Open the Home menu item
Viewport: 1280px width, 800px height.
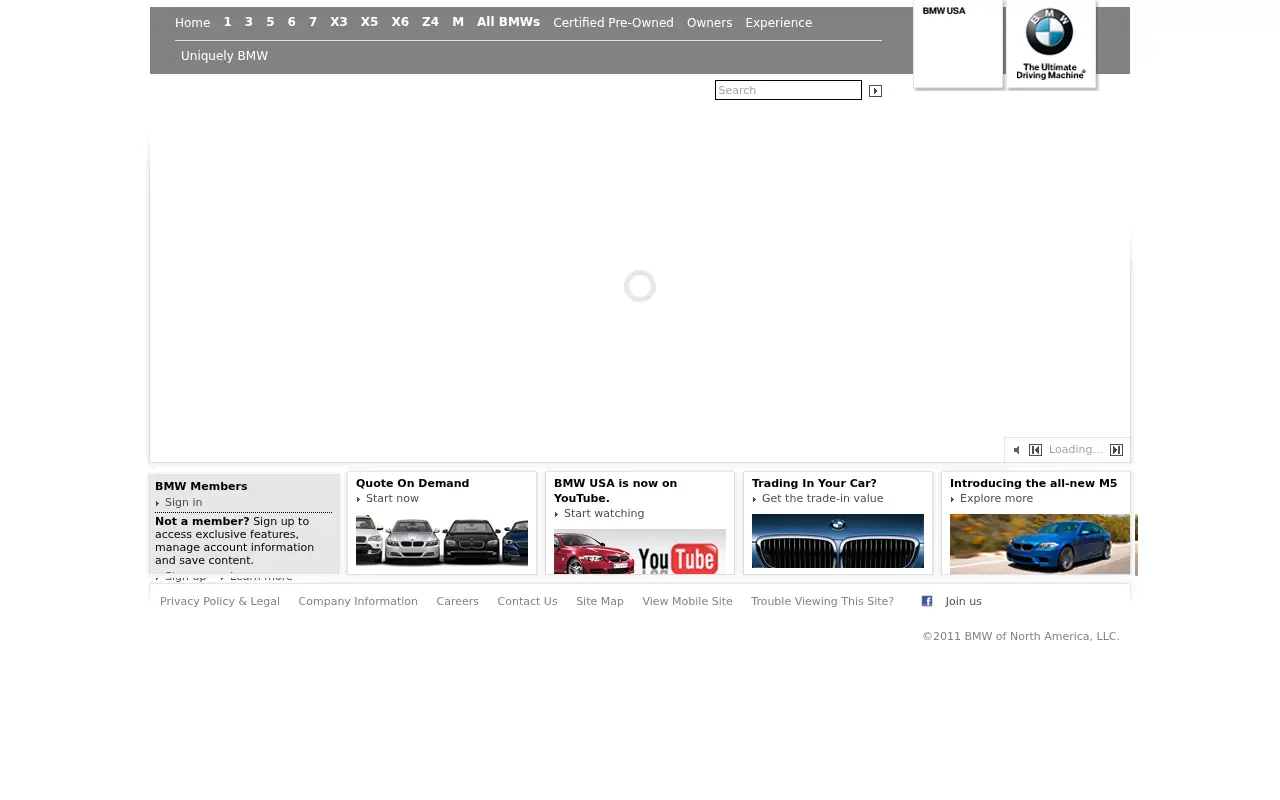[193, 23]
